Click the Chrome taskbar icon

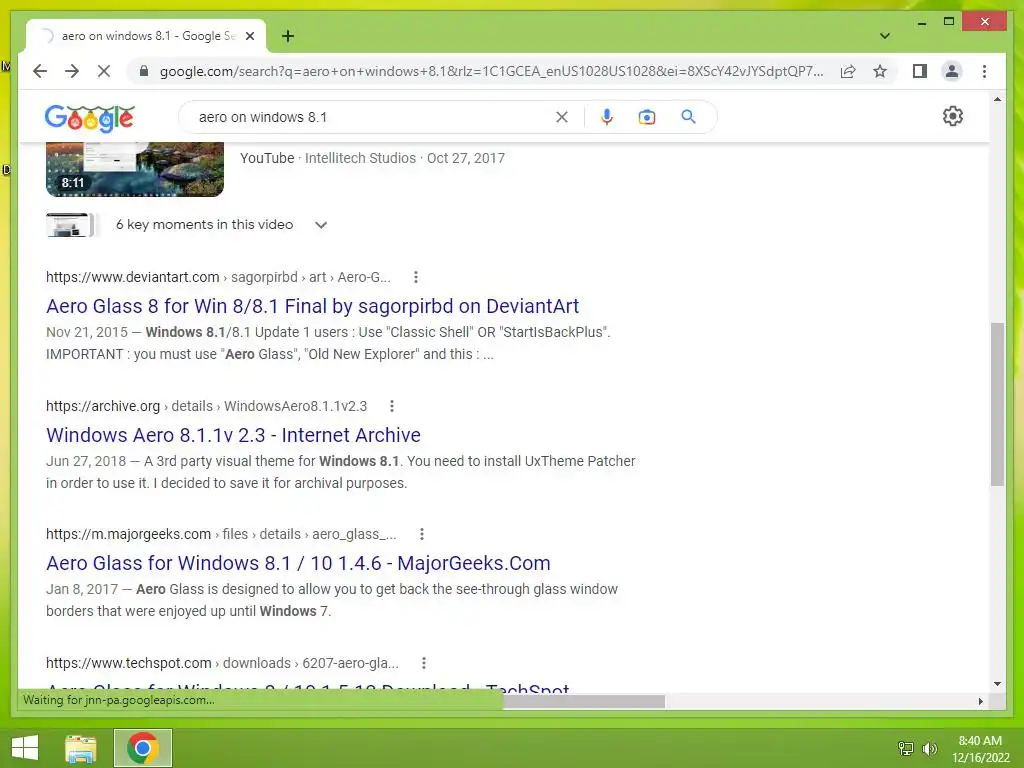click(x=143, y=748)
